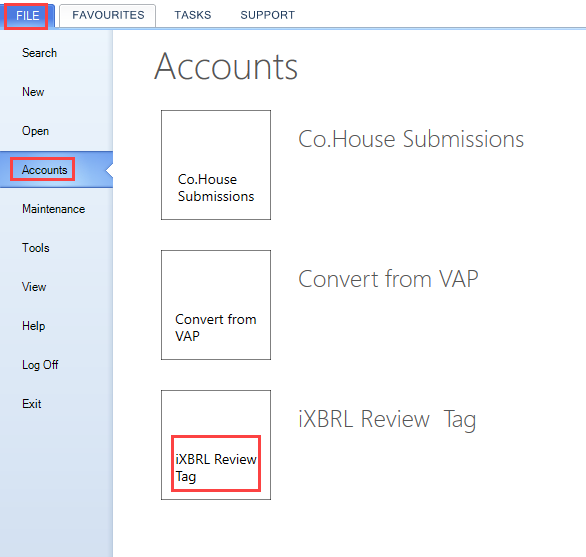Image resolution: width=586 pixels, height=557 pixels.
Task: Select Help from the sidebar menu
Action: point(34,326)
